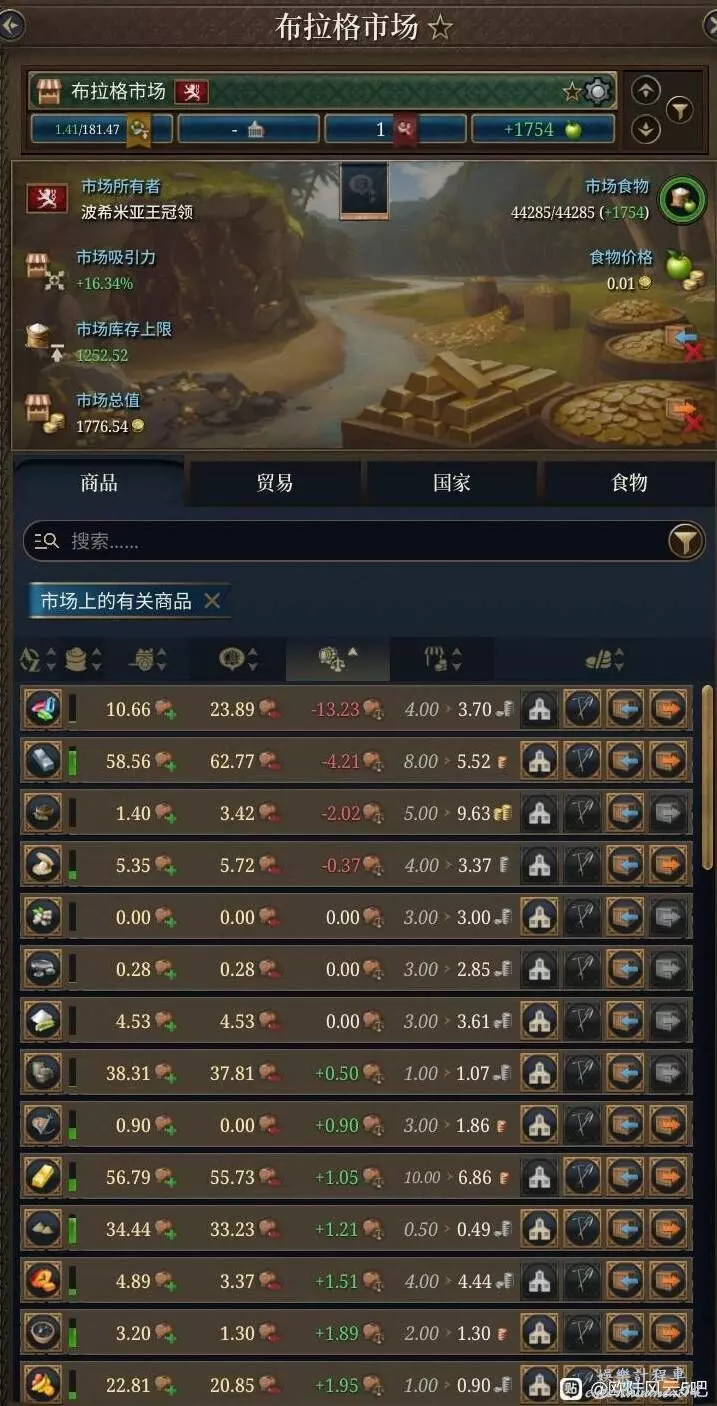
Task: Open the gear settings next to 布拉格市场
Action: click(x=597, y=92)
